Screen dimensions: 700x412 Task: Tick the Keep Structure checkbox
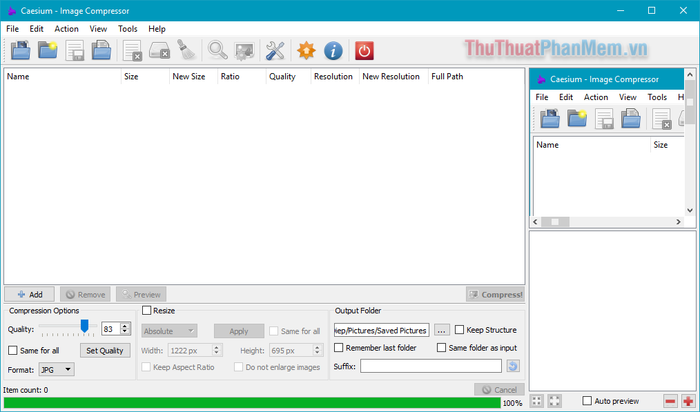[459, 330]
